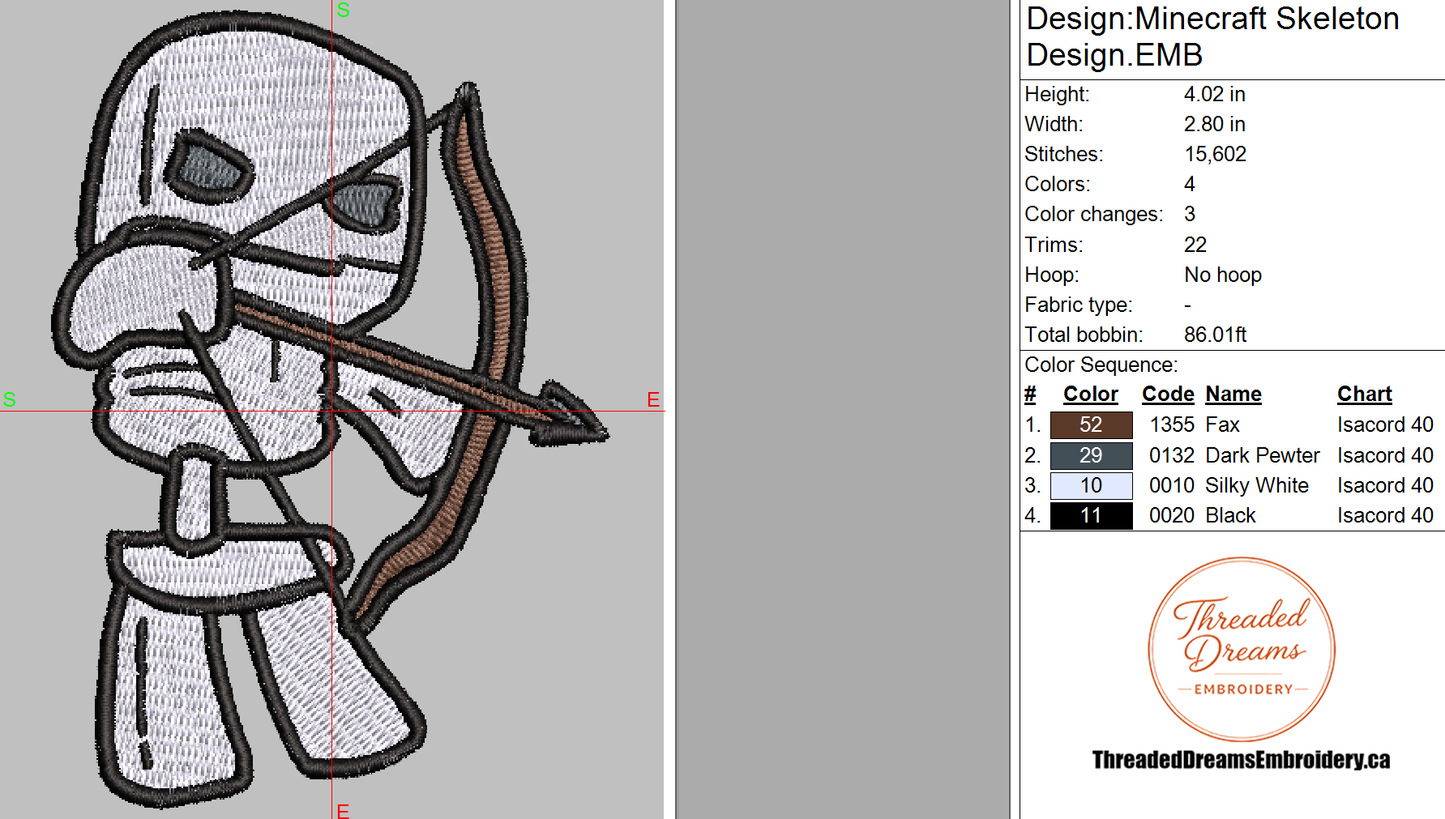The image size is (1445, 819).
Task: Select the Fax brown color swatch 52
Action: (1091, 425)
